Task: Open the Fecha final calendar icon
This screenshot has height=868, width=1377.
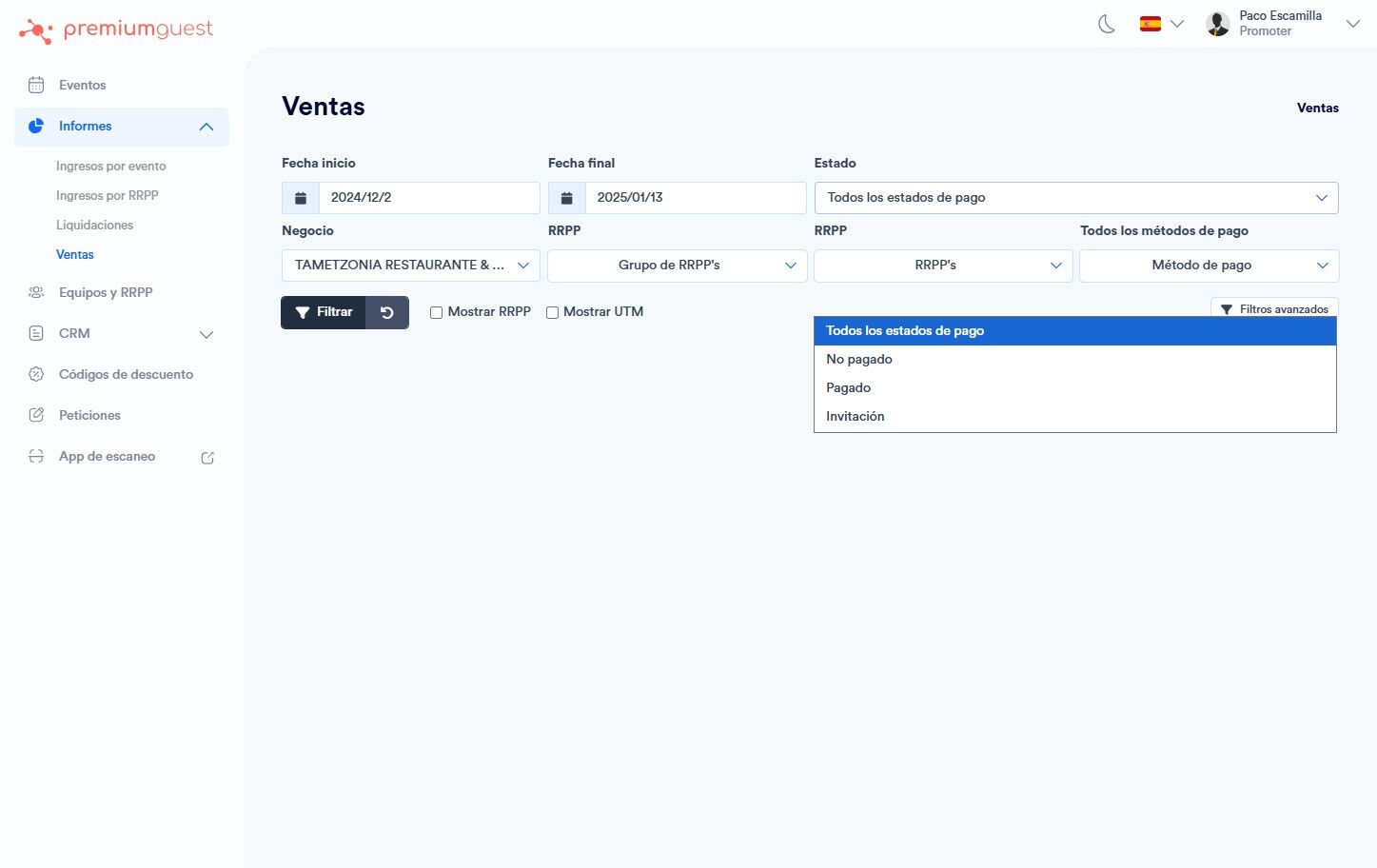Action: [567, 198]
